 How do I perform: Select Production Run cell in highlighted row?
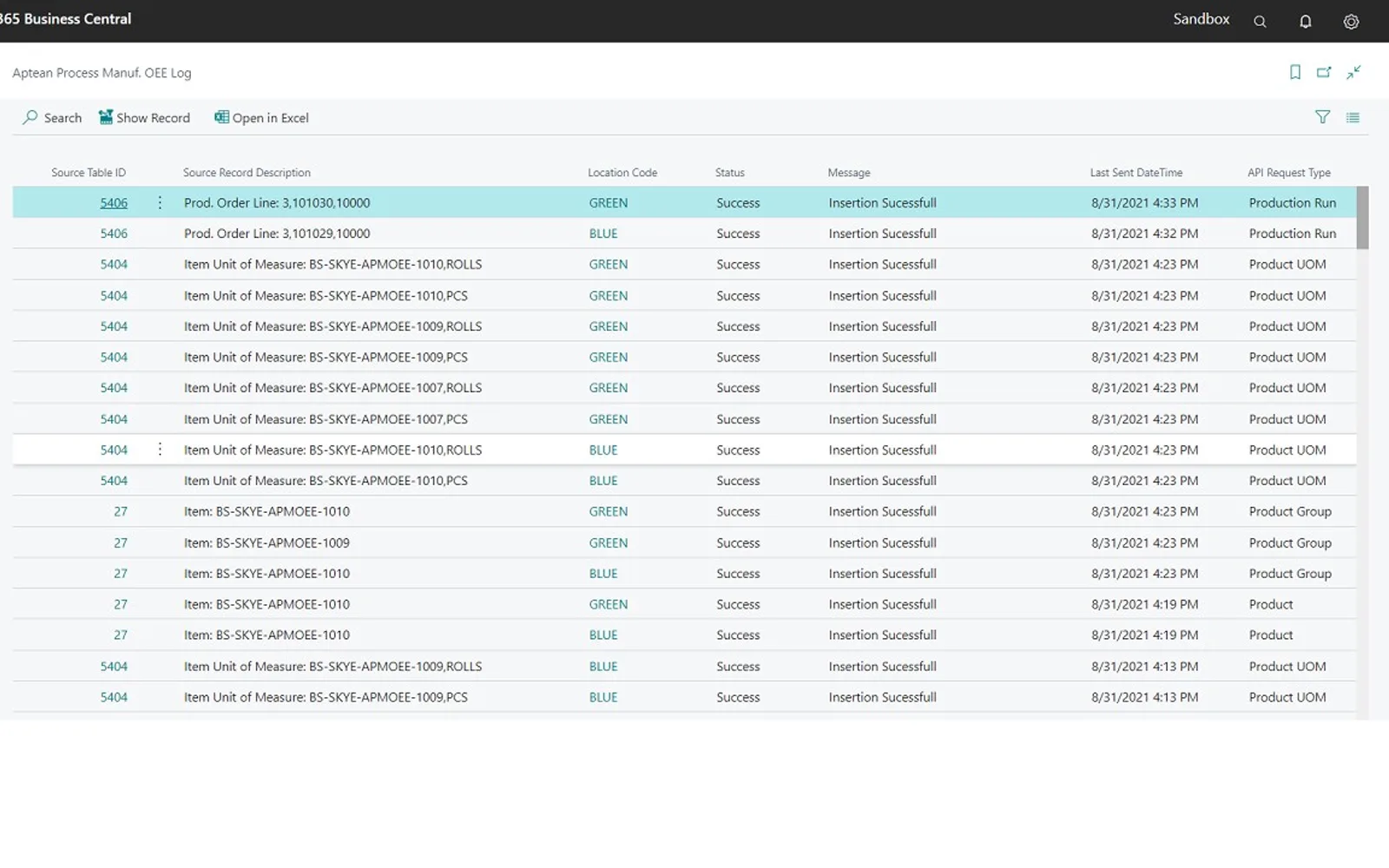(1293, 203)
